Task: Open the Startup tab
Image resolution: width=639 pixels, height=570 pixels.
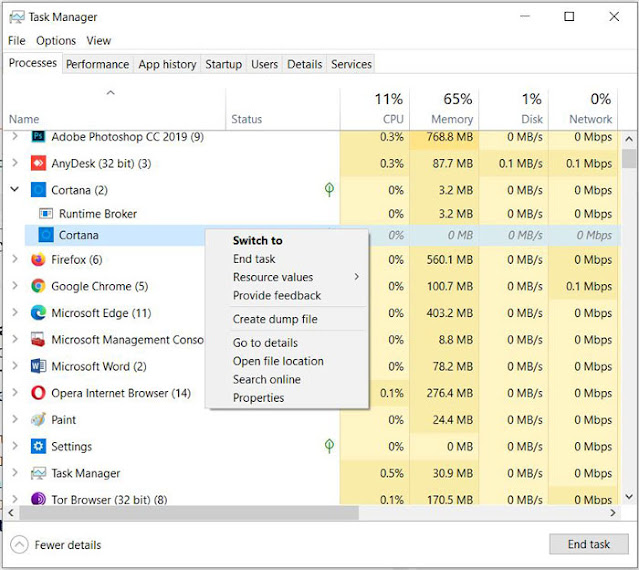Action: (223, 64)
